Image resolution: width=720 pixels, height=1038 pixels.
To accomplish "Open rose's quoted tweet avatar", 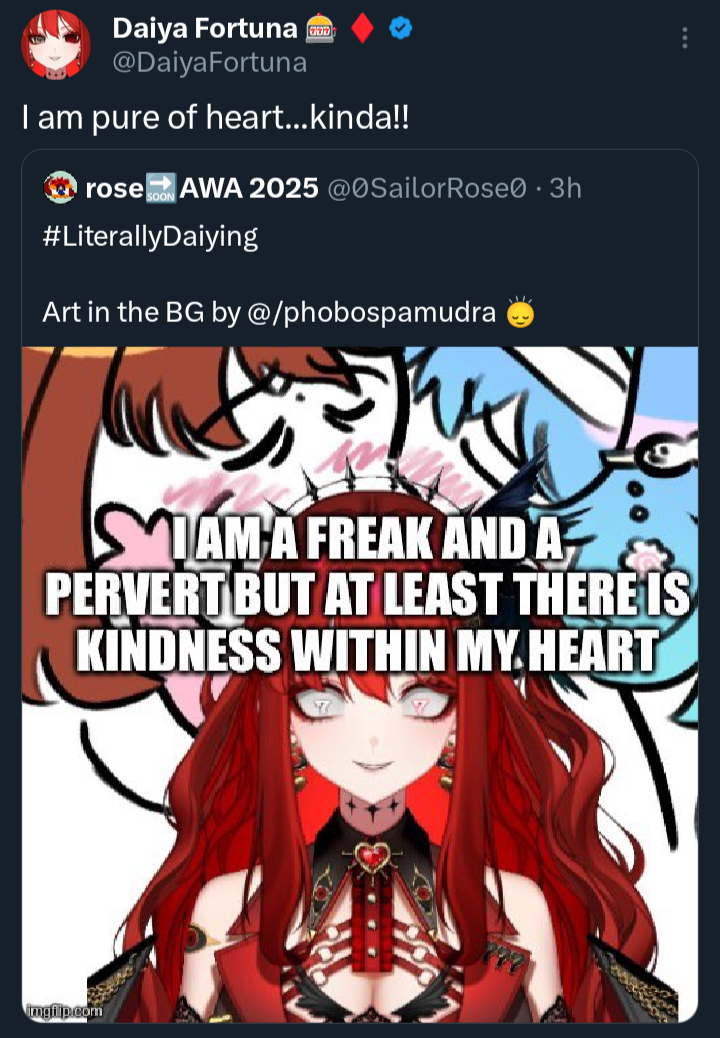I will 60,188.
